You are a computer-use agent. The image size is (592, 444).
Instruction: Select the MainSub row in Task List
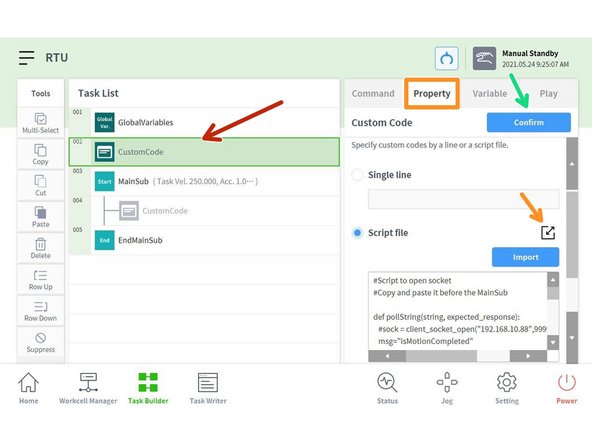coord(204,181)
